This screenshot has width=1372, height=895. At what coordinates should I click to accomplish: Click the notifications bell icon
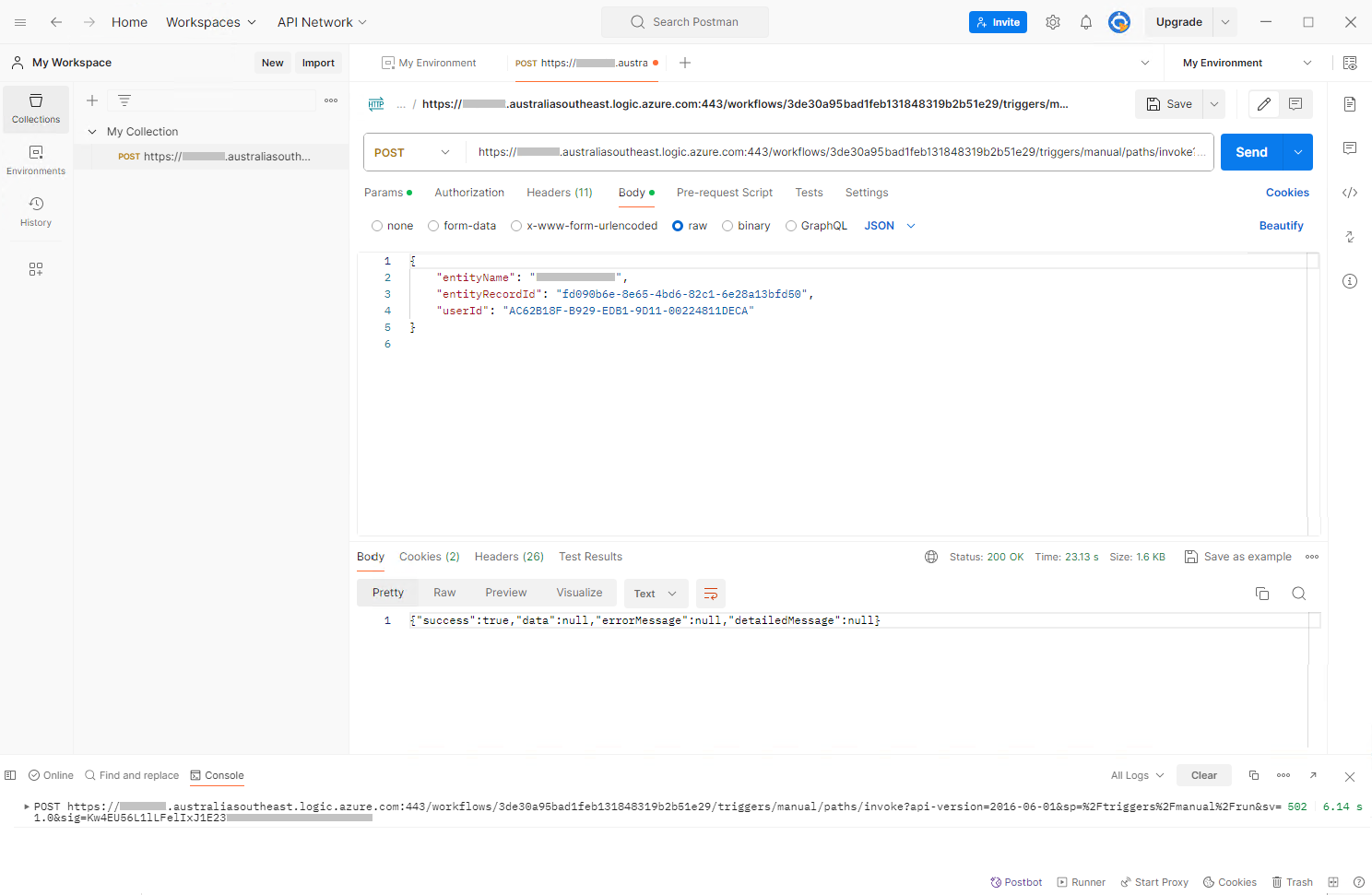pos(1086,22)
